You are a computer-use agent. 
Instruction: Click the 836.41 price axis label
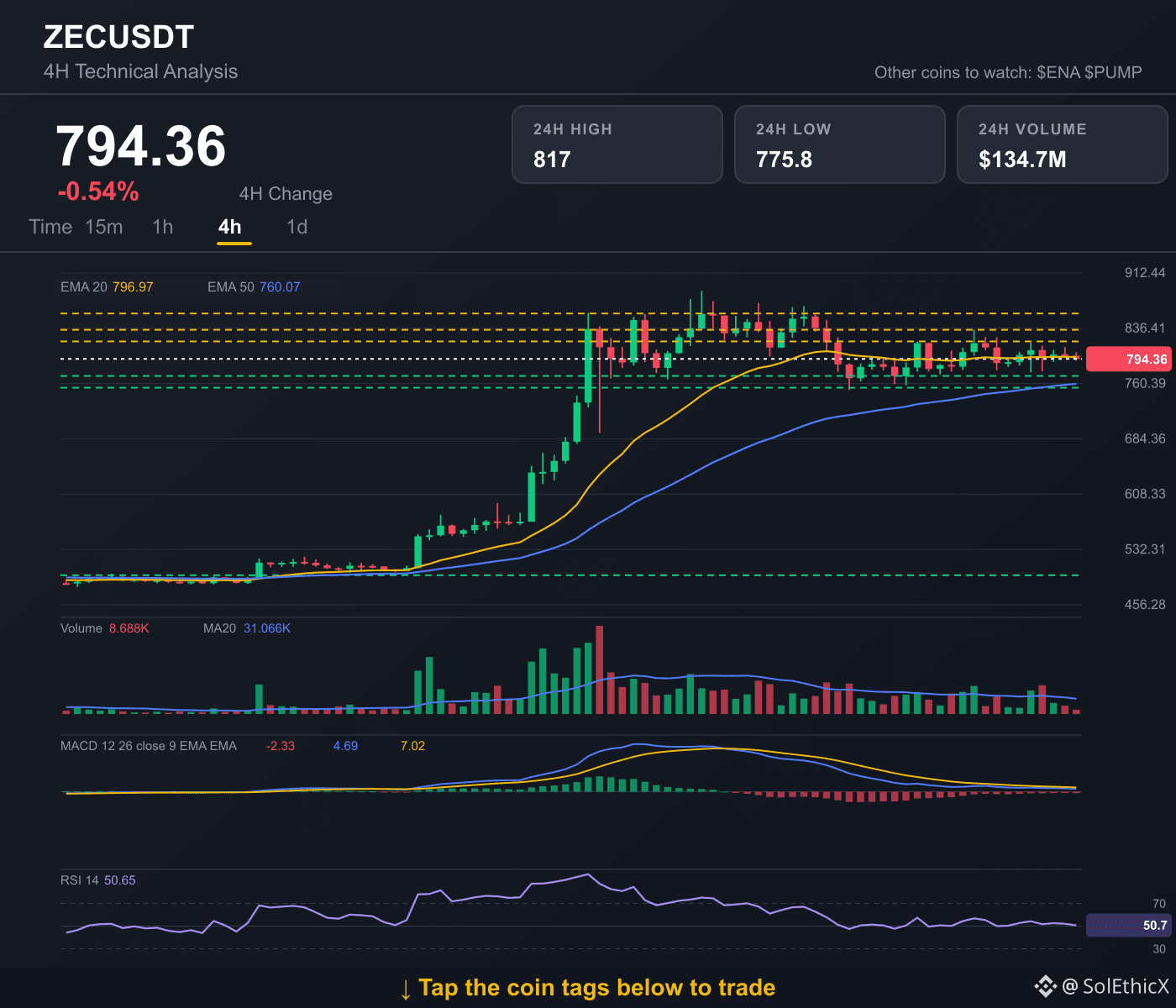click(1145, 328)
